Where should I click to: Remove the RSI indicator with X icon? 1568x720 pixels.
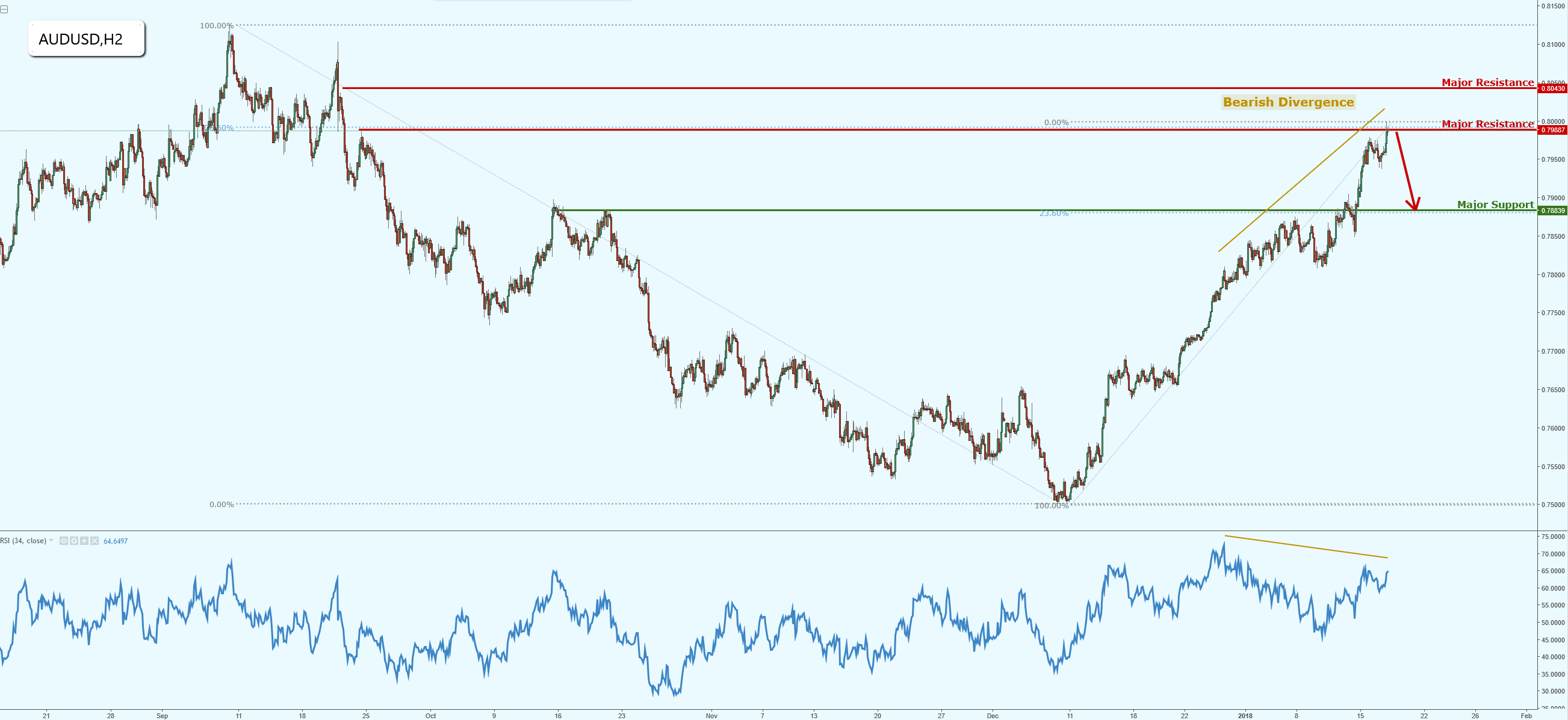(x=95, y=541)
